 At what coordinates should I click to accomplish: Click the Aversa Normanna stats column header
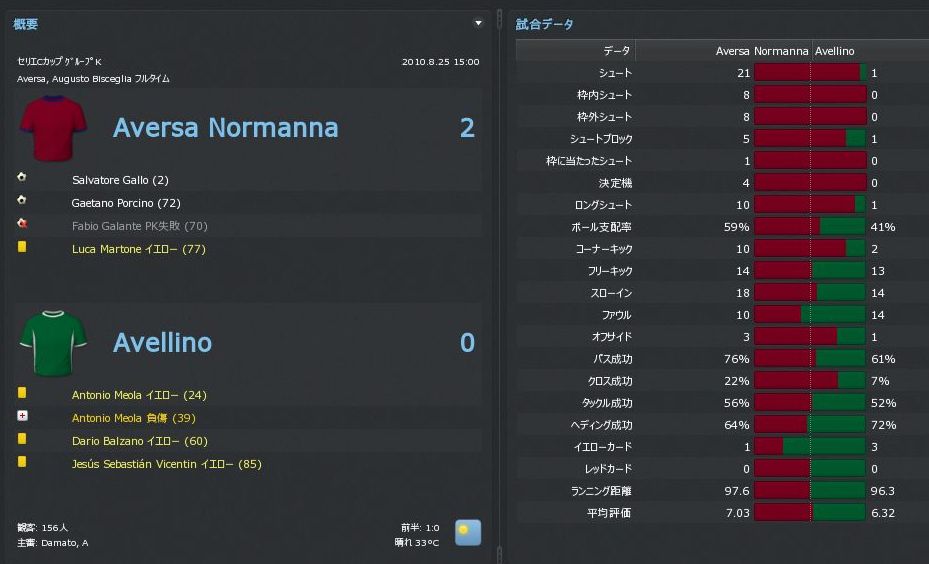tap(762, 51)
